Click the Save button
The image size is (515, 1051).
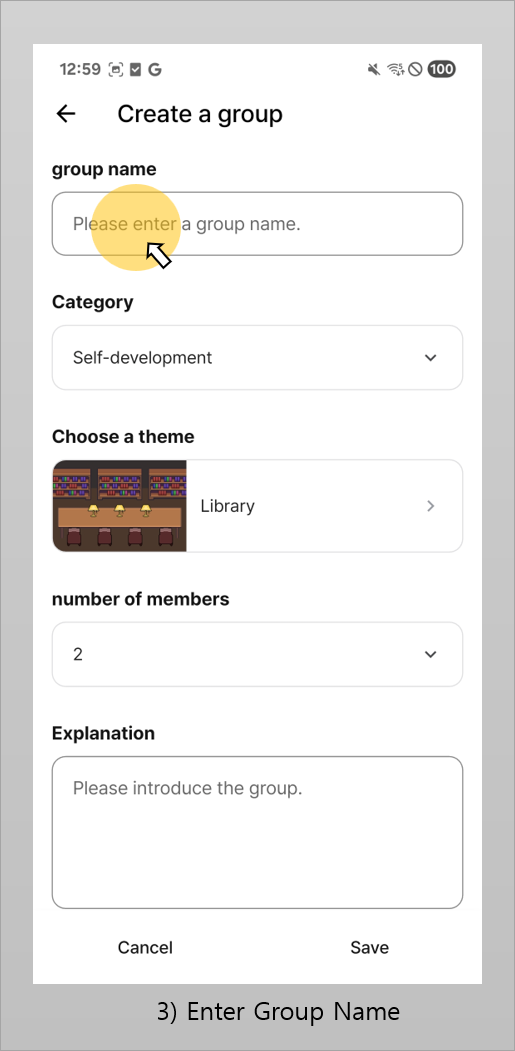(x=369, y=947)
